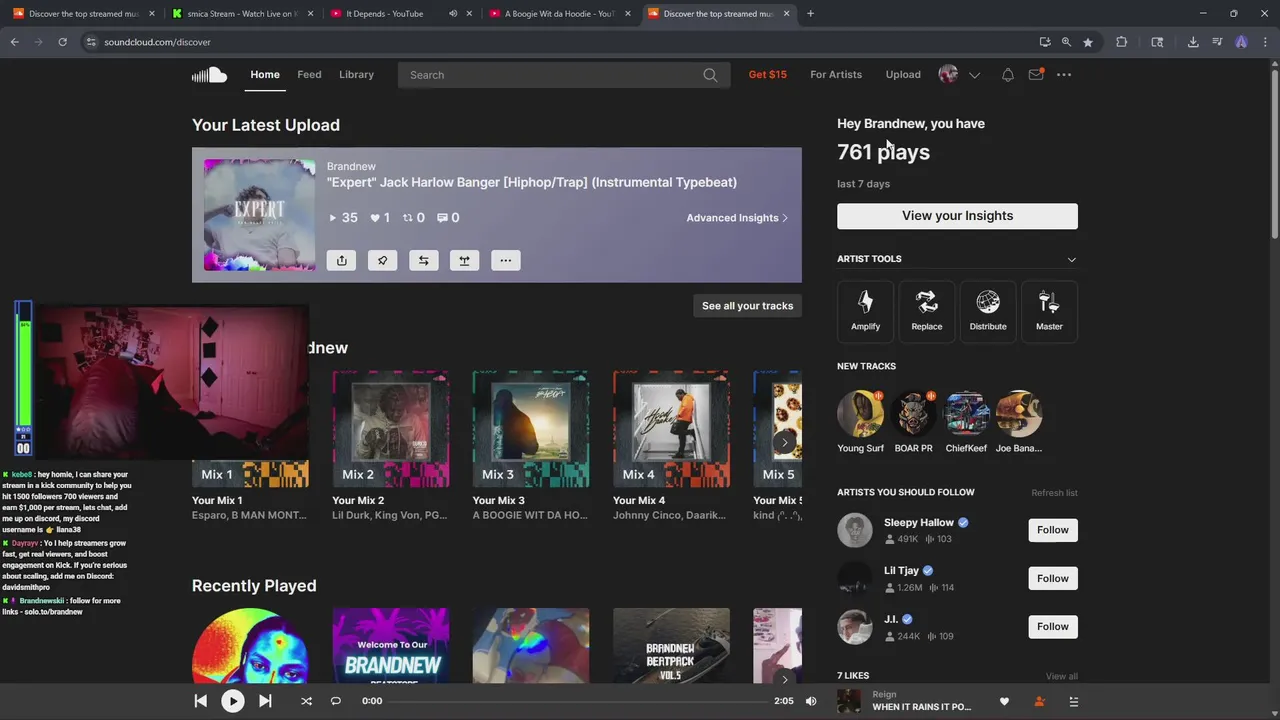Open Chrome extensions puzzle icon

coord(1121,42)
